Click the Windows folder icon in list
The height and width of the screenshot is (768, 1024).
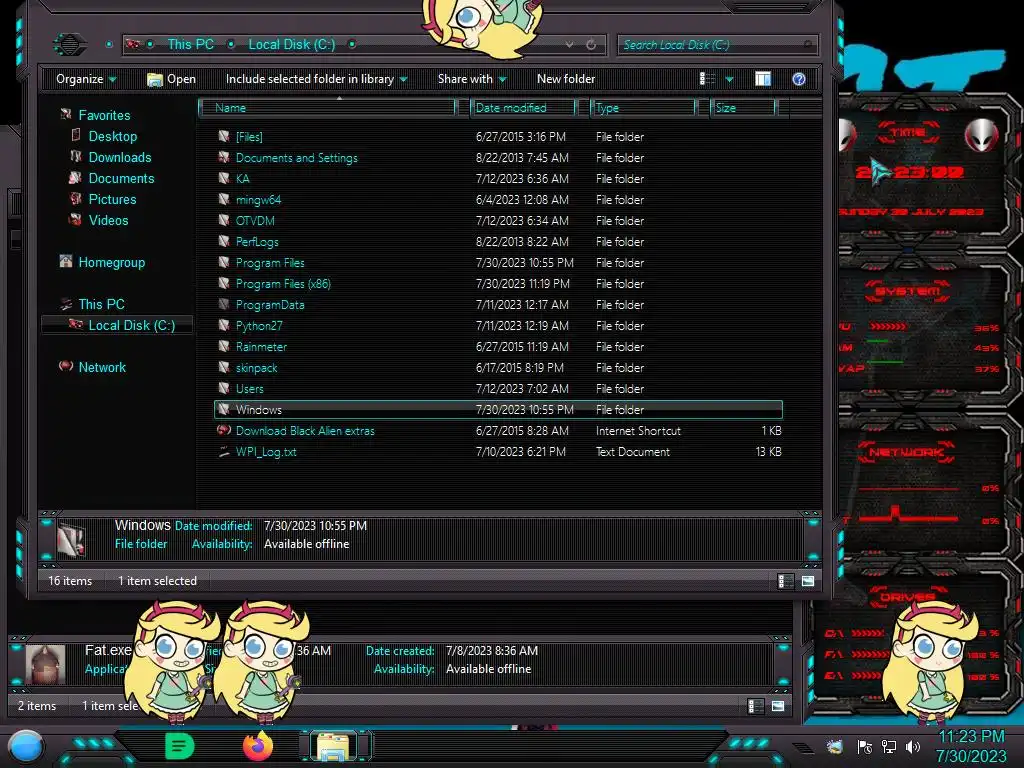[224, 409]
